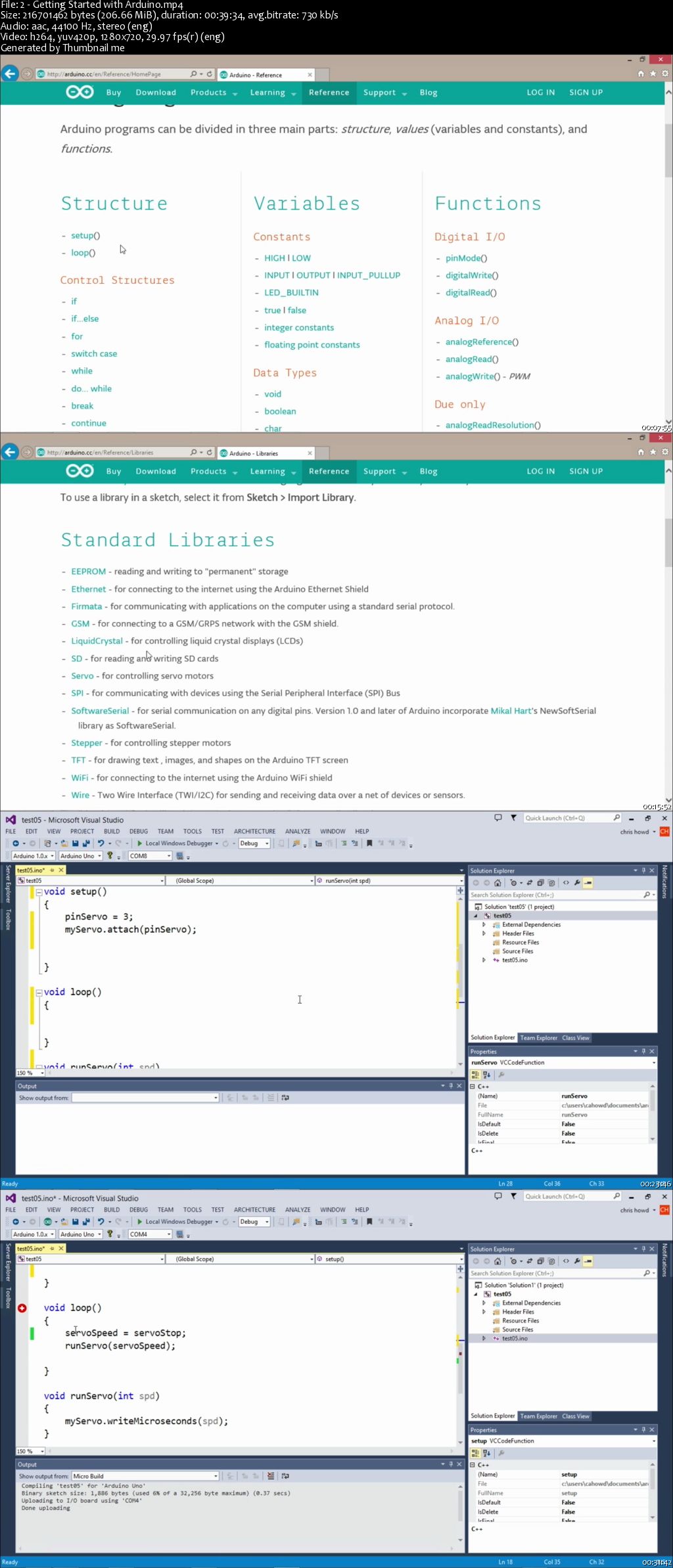Click Servo library link on Libraries page

(82, 676)
